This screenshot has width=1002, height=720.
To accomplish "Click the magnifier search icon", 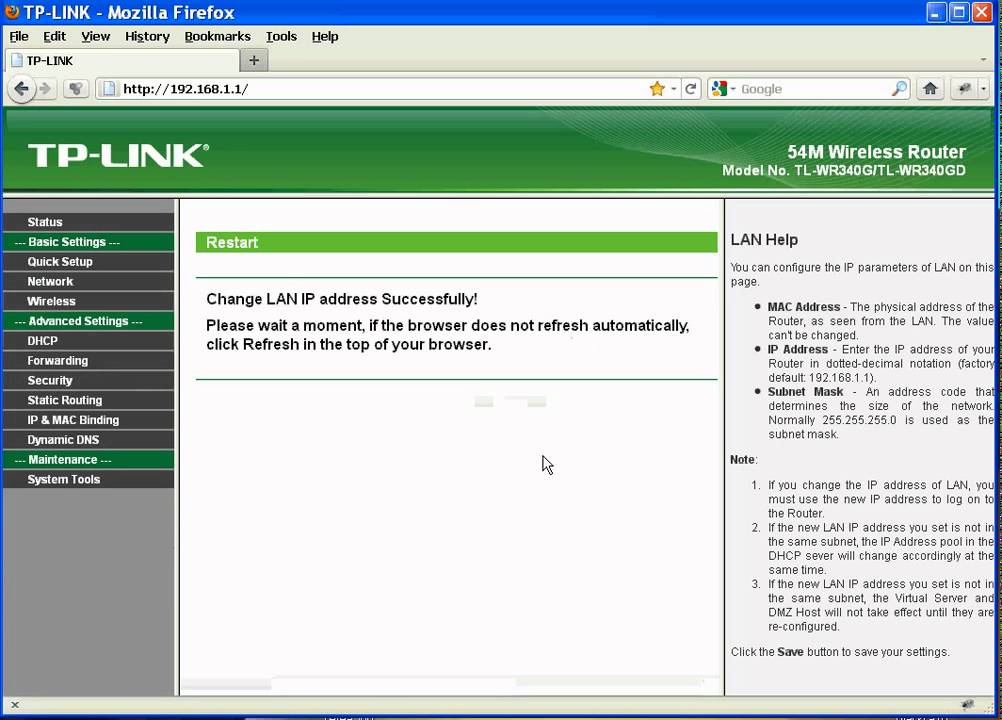I will click(899, 89).
